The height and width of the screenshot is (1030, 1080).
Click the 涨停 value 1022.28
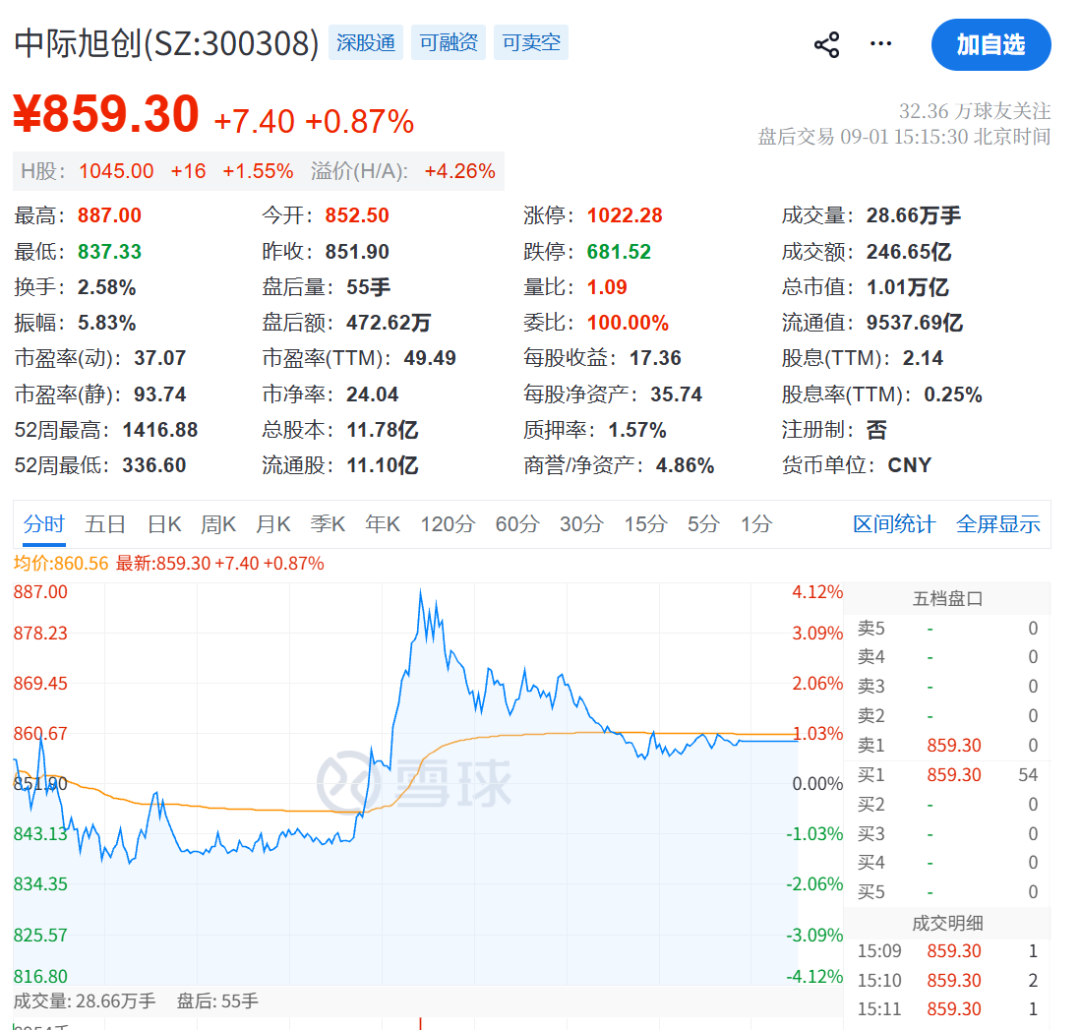point(624,216)
